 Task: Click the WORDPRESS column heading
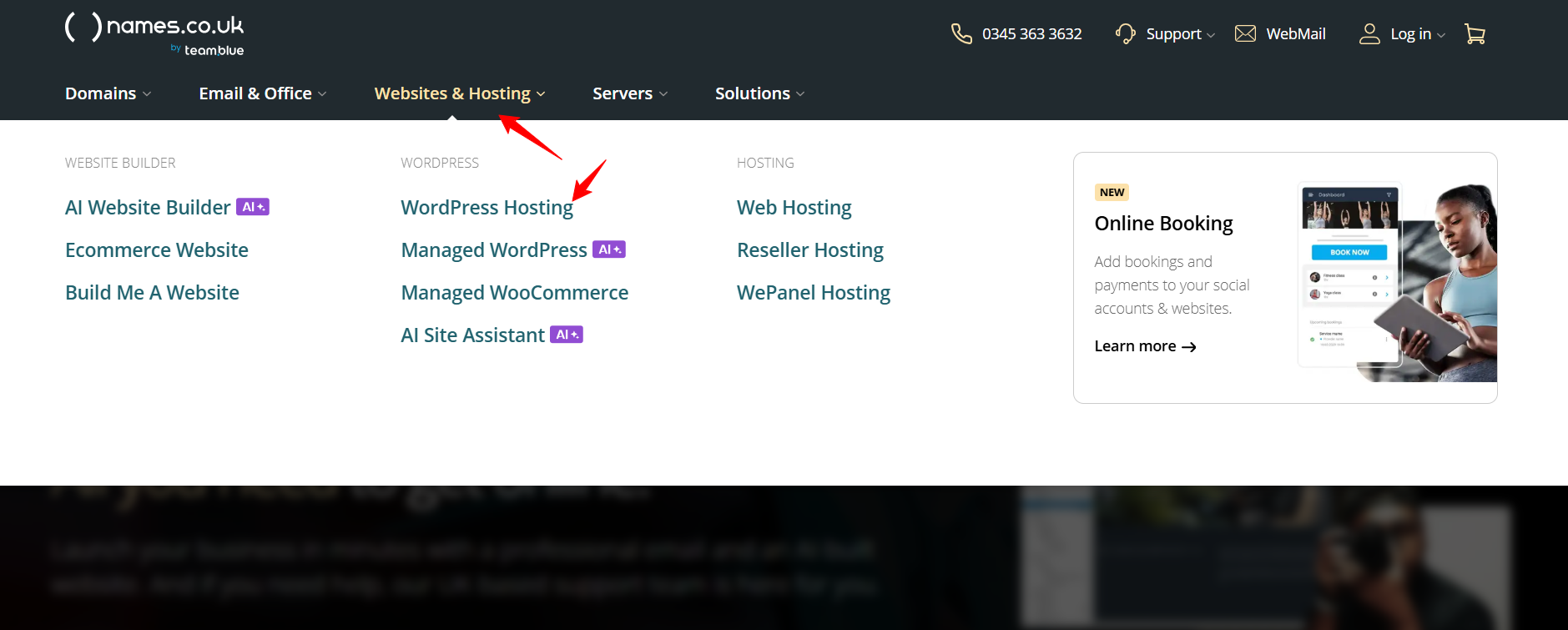440,163
